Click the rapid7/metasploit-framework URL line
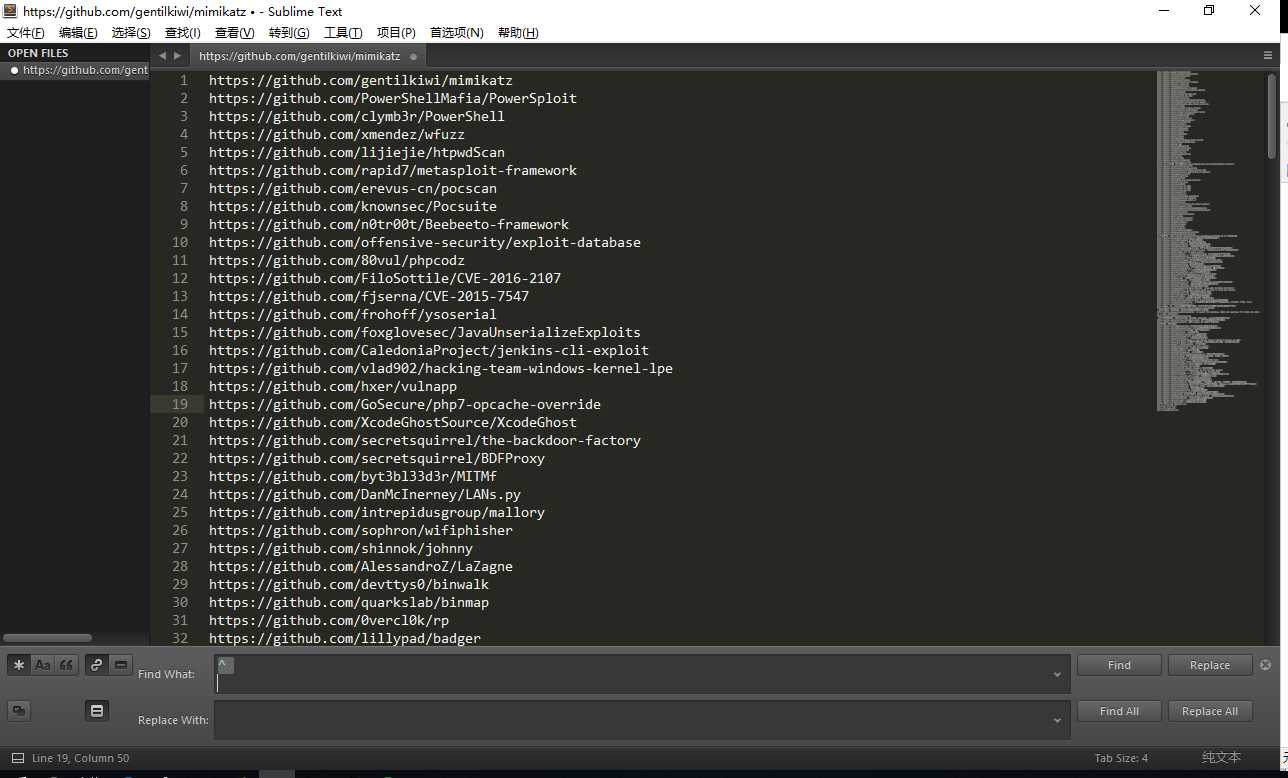 [393, 170]
